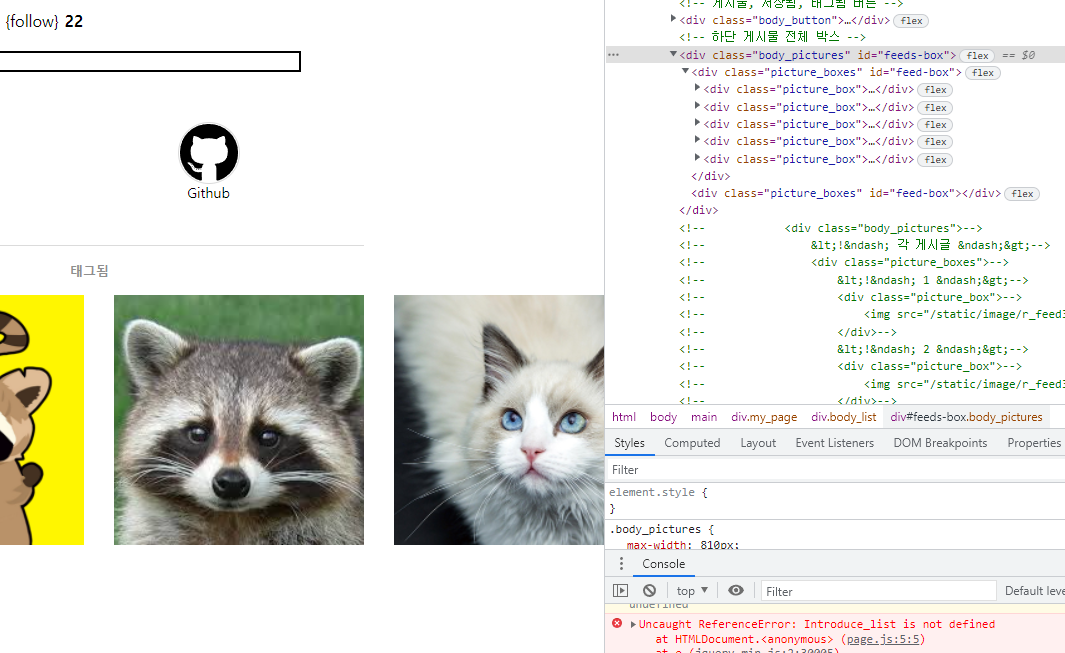Click the .body_pictures selector in Styles
The image size is (1065, 653).
655,529
